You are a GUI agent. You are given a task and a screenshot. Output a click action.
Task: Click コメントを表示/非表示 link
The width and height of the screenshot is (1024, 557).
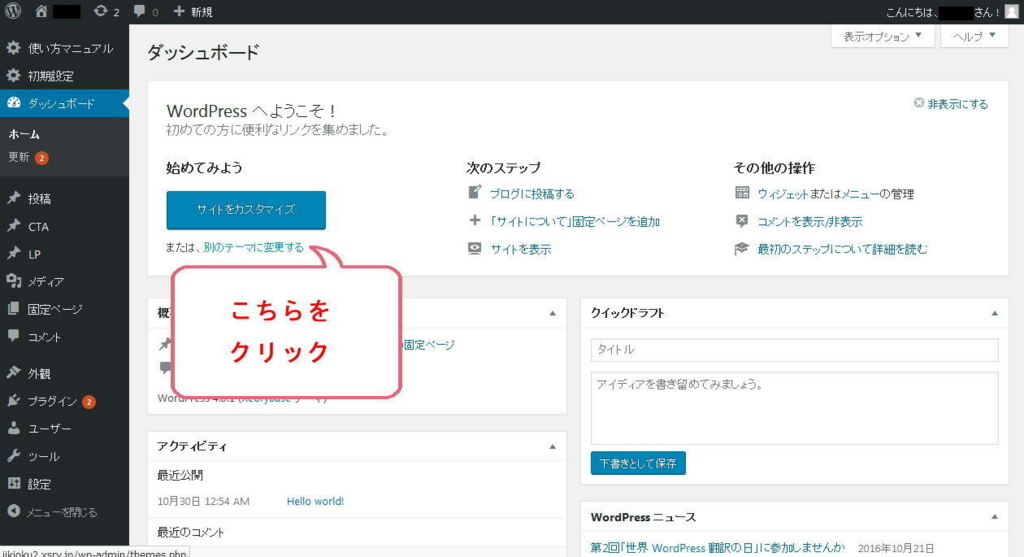810,221
